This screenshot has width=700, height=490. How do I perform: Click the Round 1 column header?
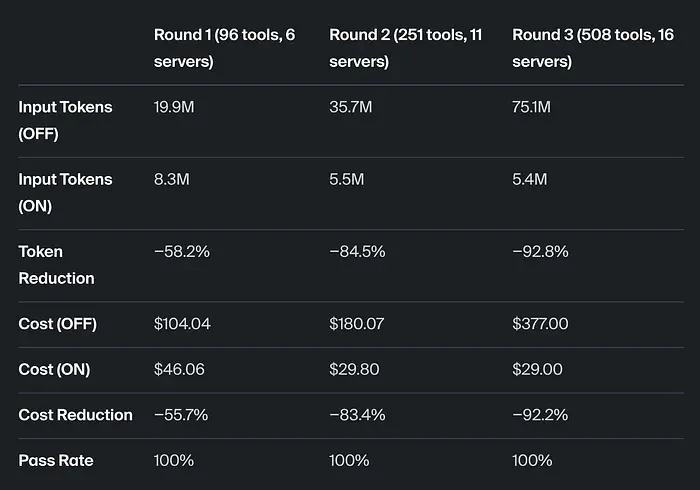[225, 48]
